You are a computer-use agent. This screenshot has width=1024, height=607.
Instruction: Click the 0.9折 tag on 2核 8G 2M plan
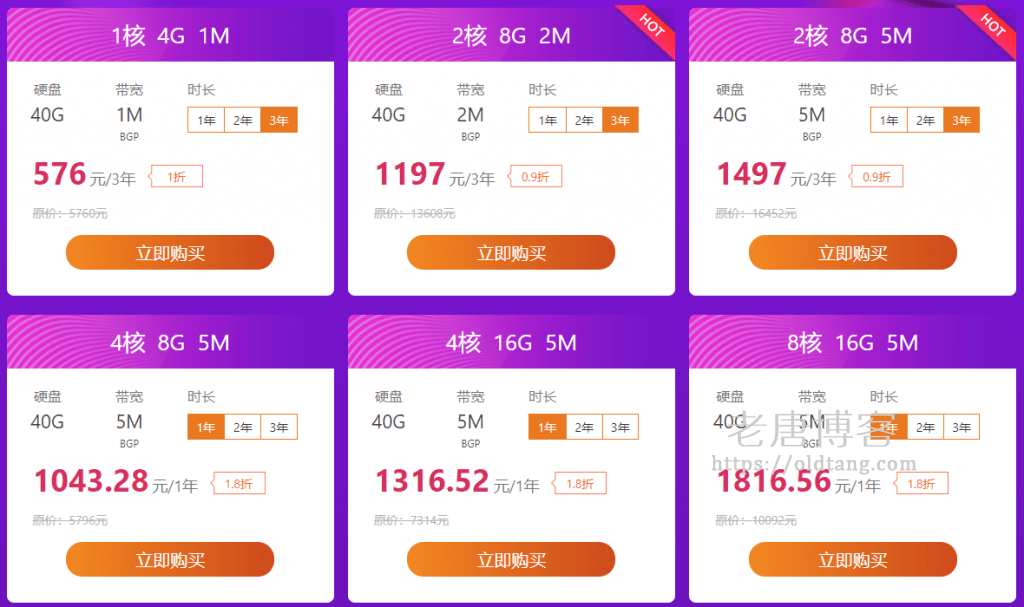coord(536,177)
